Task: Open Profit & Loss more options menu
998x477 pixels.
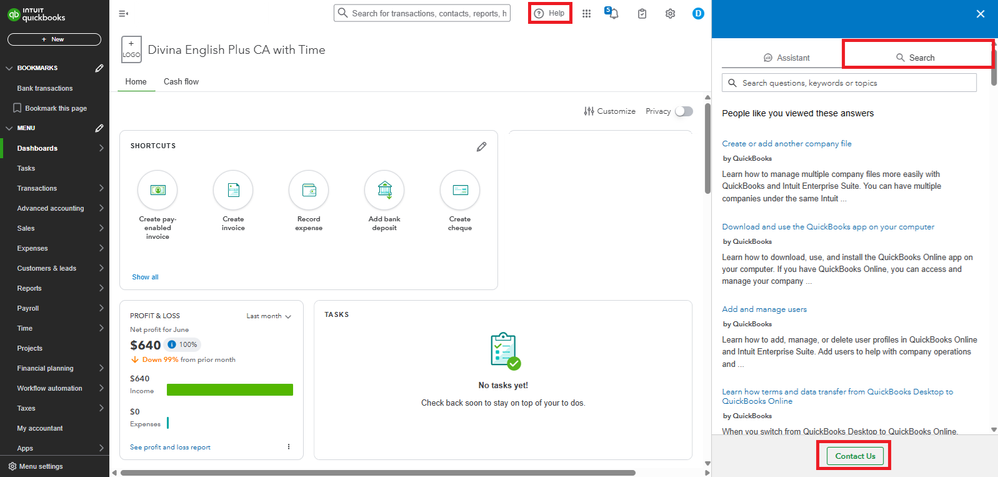Action: coord(288,447)
